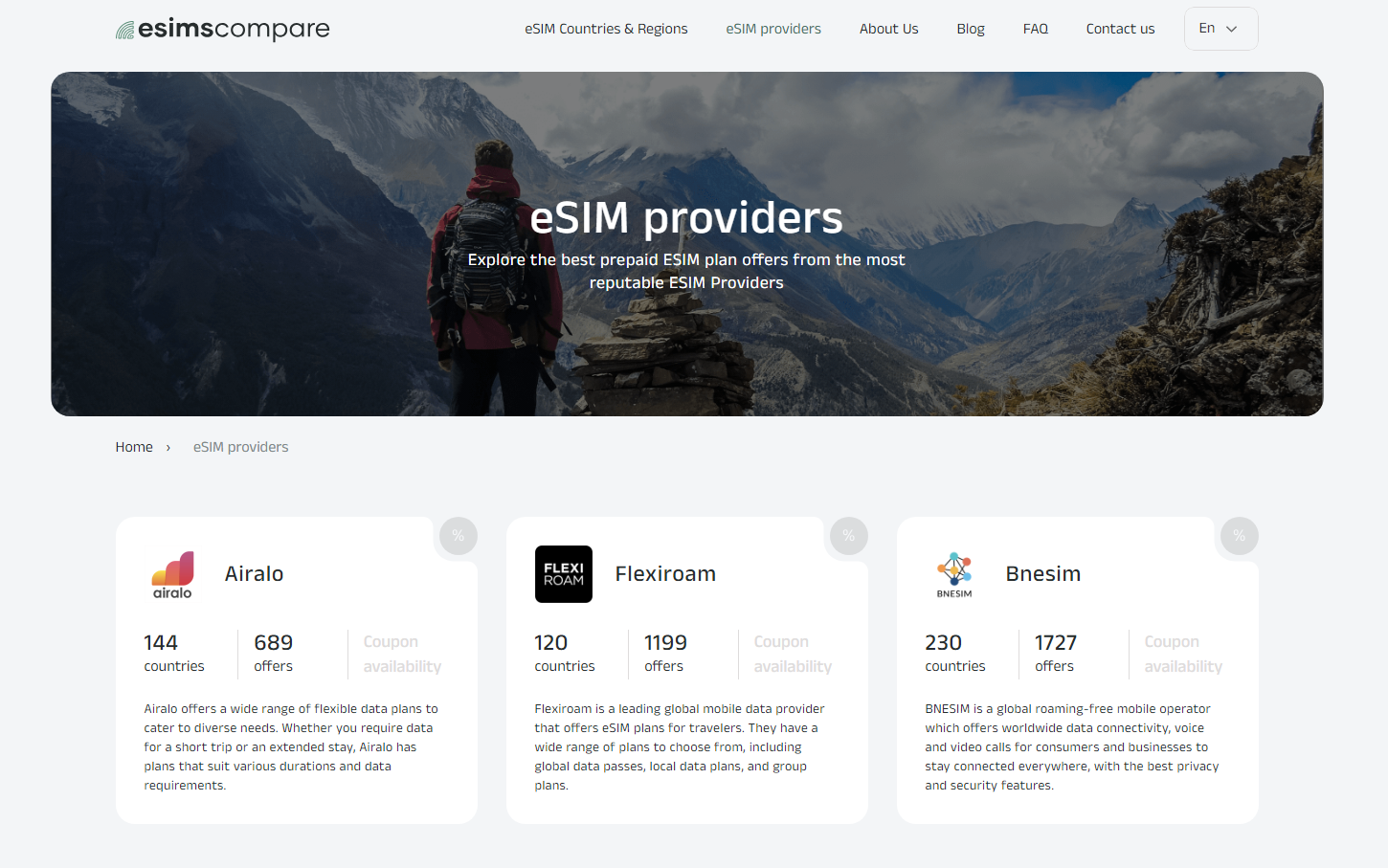Click the BNESIM description paragraph
Viewport: 1388px width, 868px height.
pos(1072,746)
